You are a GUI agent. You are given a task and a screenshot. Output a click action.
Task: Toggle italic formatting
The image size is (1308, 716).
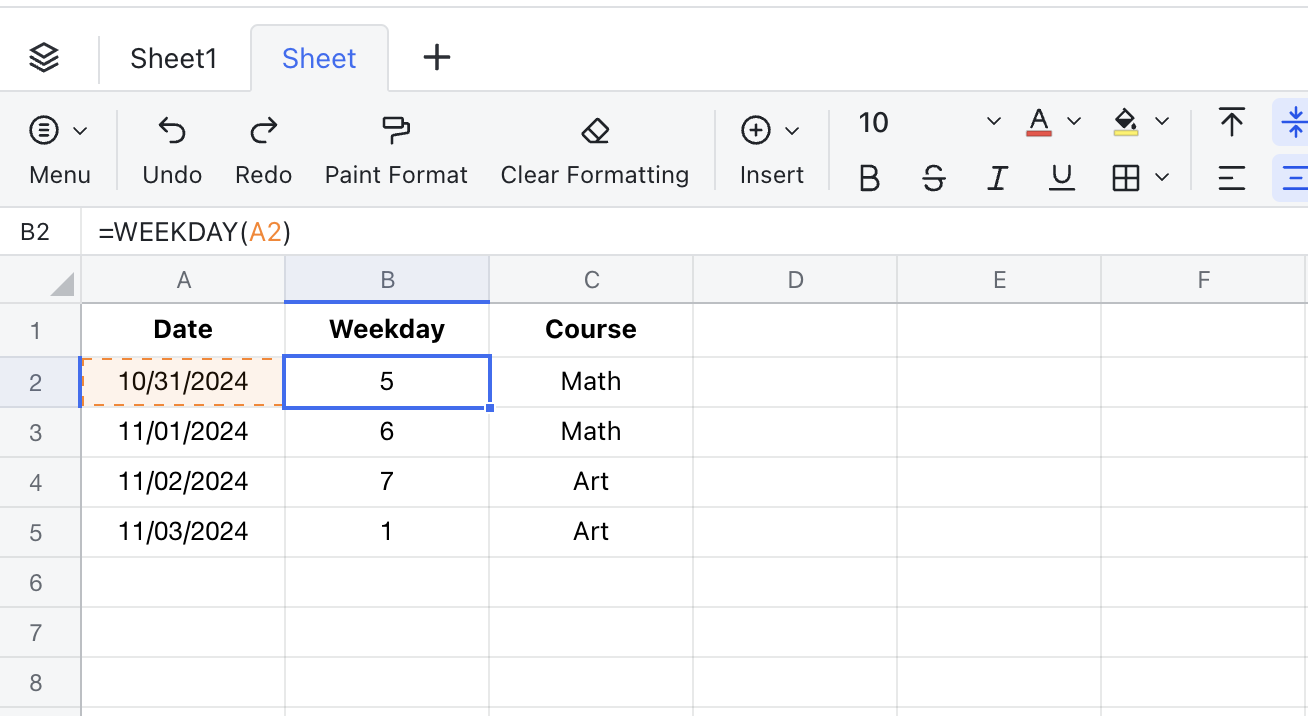(x=997, y=177)
